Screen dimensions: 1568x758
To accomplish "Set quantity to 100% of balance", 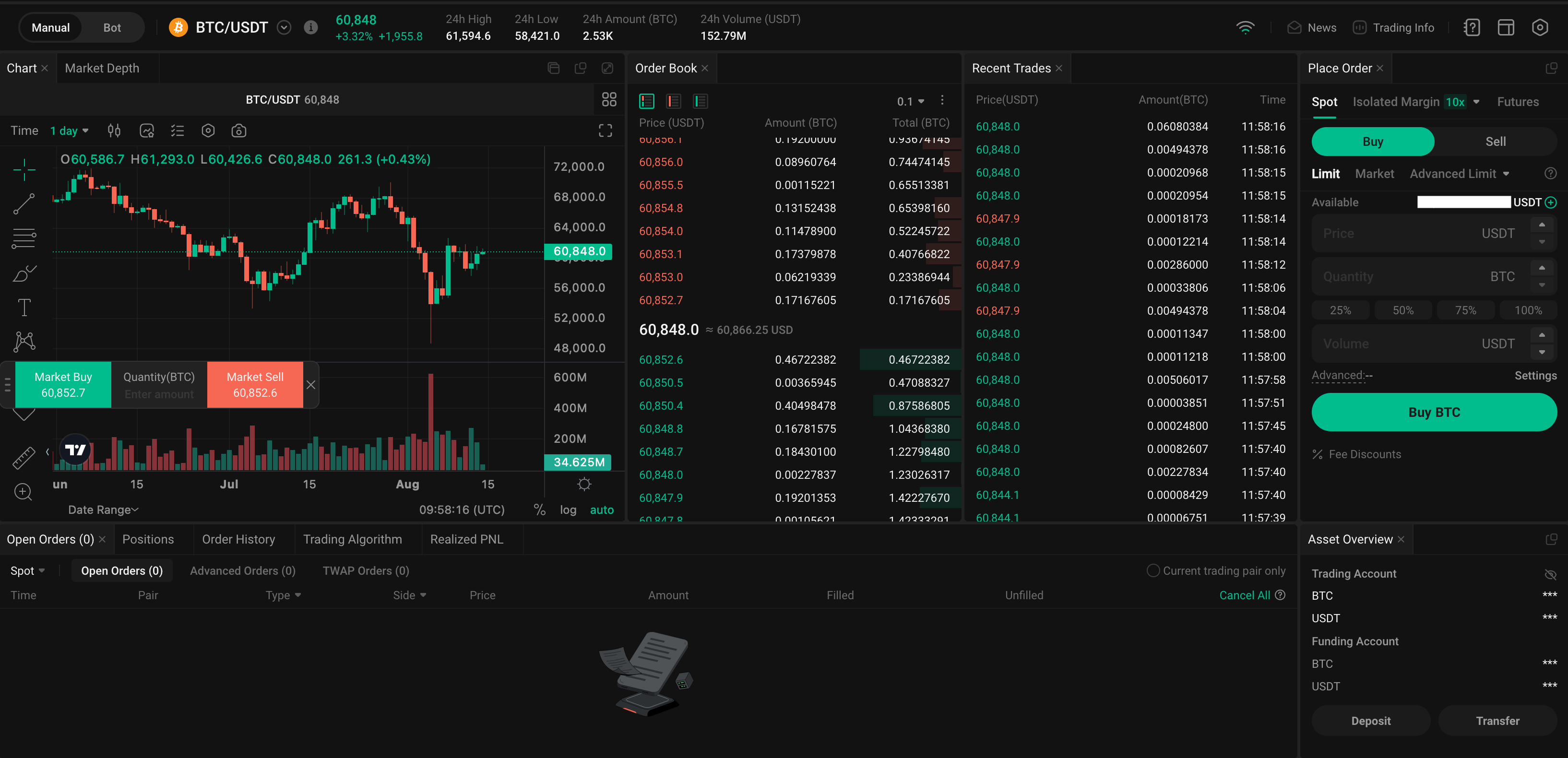I will 1528,310.
